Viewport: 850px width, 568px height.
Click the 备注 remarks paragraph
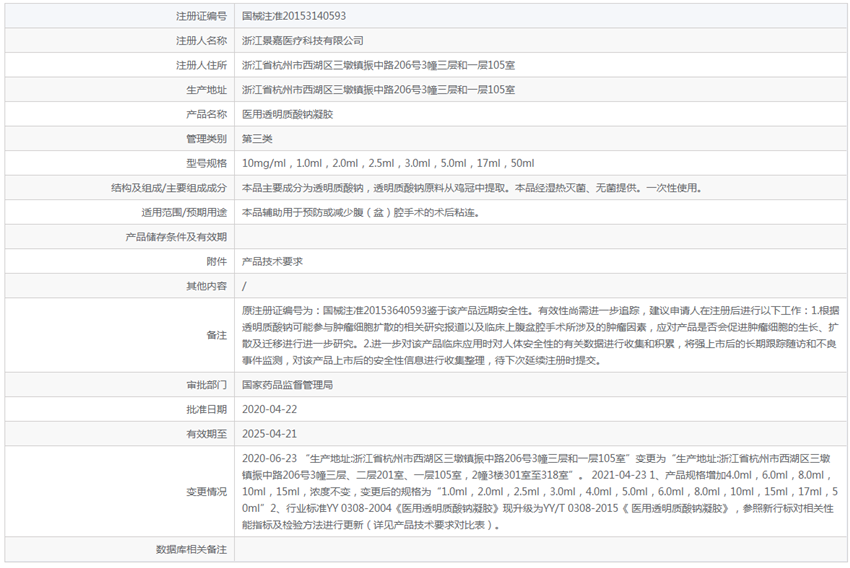[540, 335]
